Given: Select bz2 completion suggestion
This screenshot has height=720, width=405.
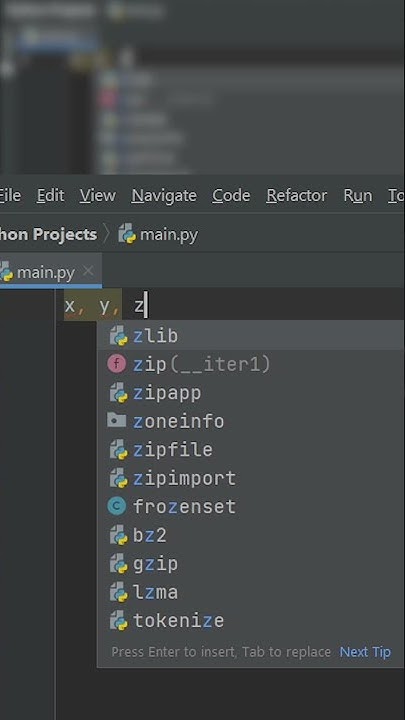Looking at the screenshot, I should (251, 535).
